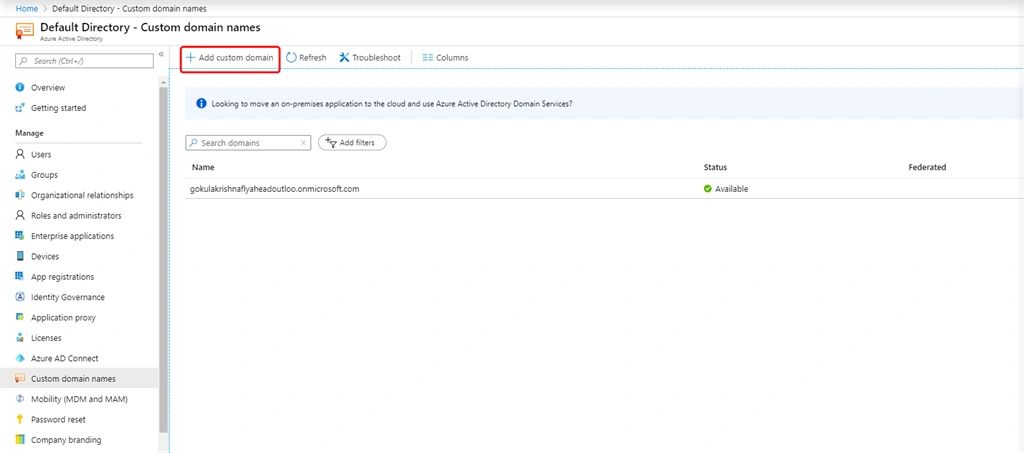The image size is (1024, 453).
Task: Click the Federated column header
Action: point(927,167)
